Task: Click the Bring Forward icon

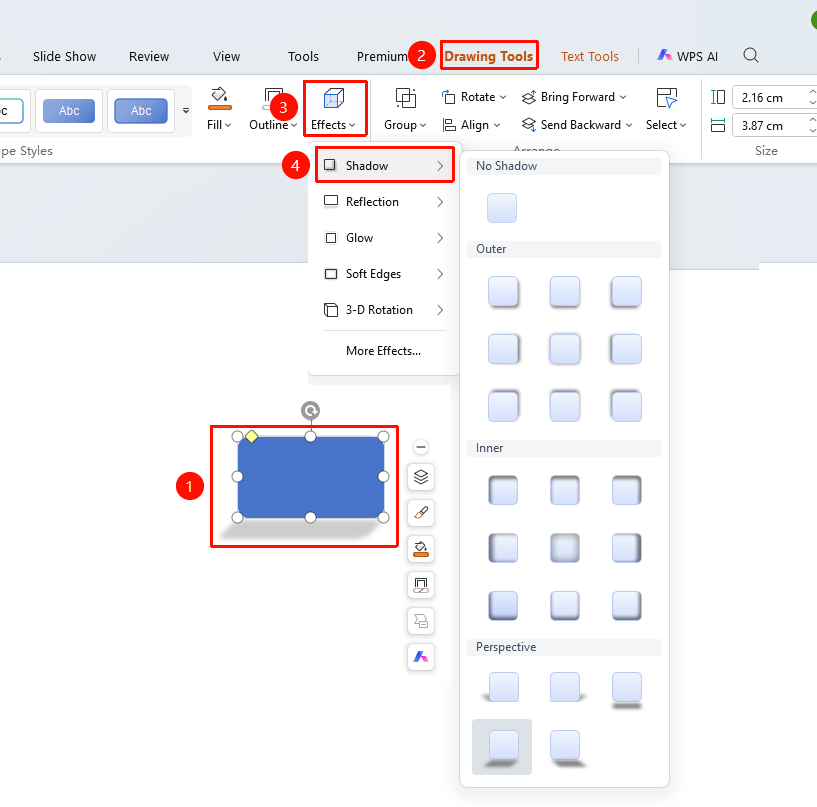Action: (529, 97)
